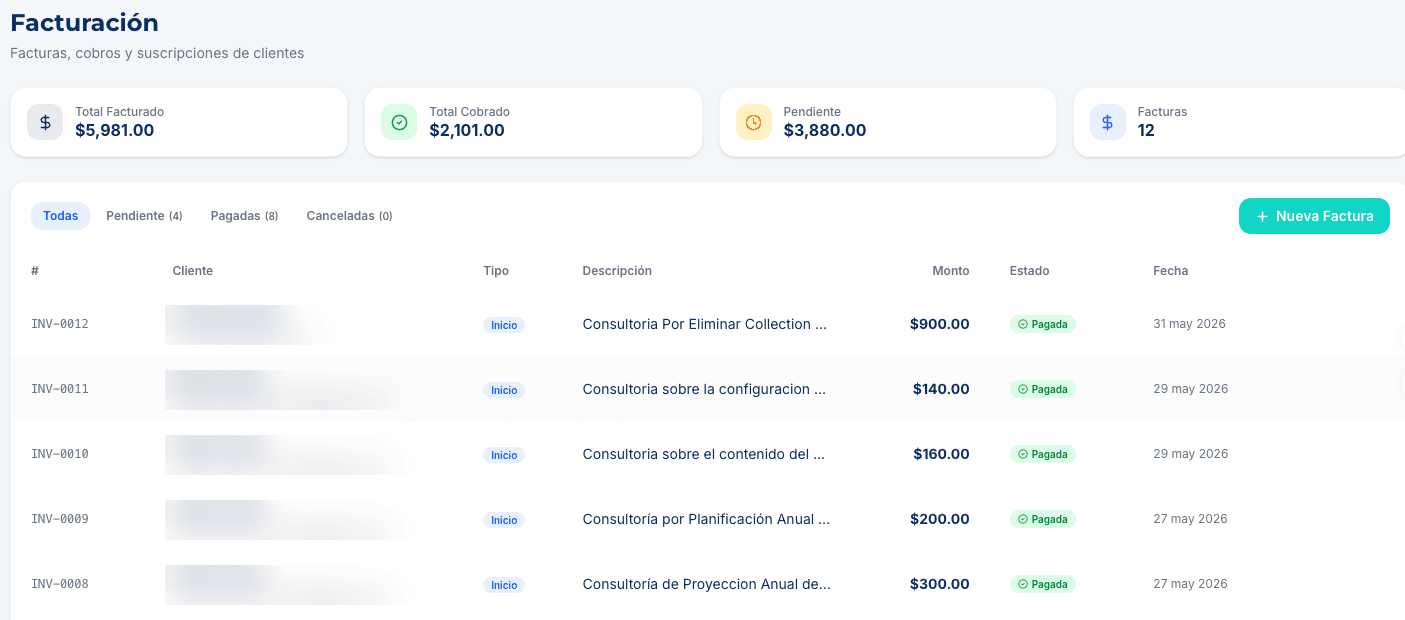Image resolution: width=1405 pixels, height=620 pixels.
Task: Click the Inicio type badge for INV-0009
Action: pyautogui.click(x=504, y=520)
